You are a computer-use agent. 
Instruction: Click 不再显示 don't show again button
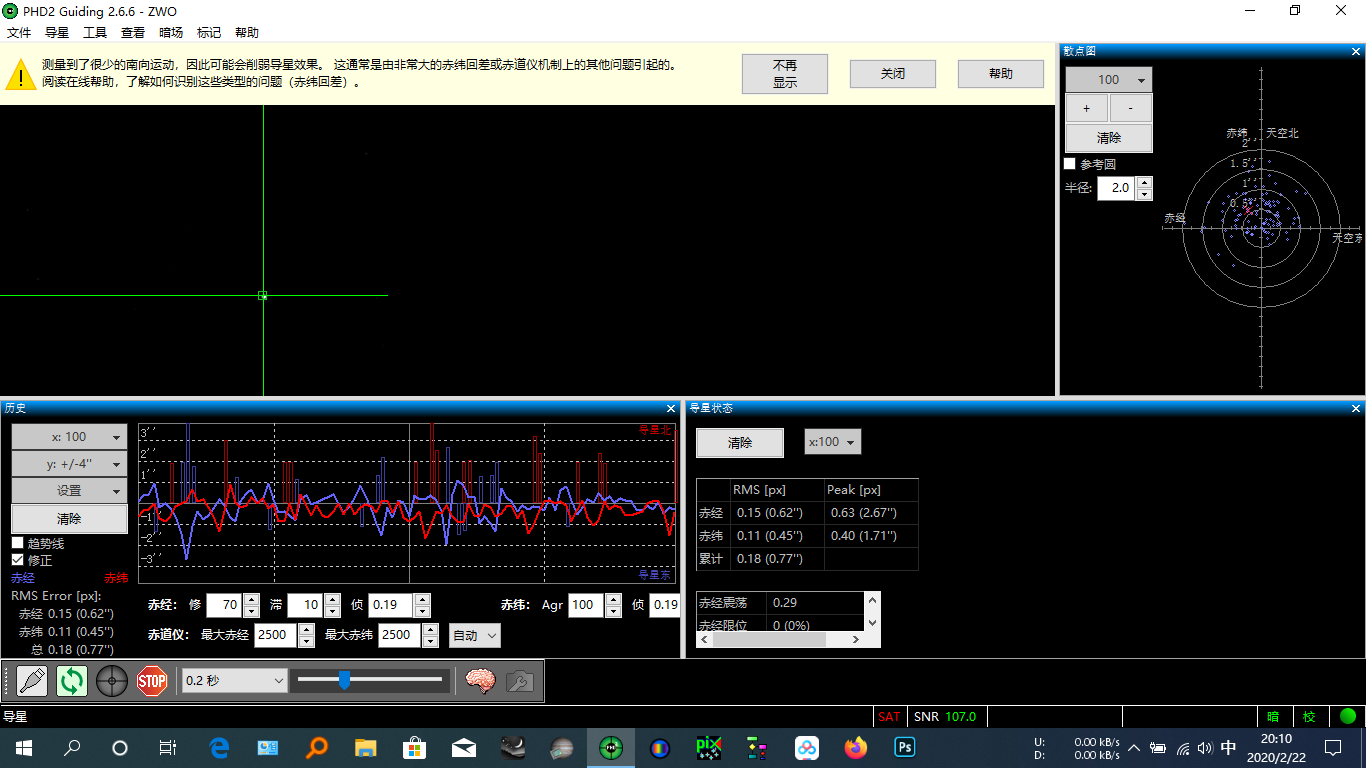785,74
